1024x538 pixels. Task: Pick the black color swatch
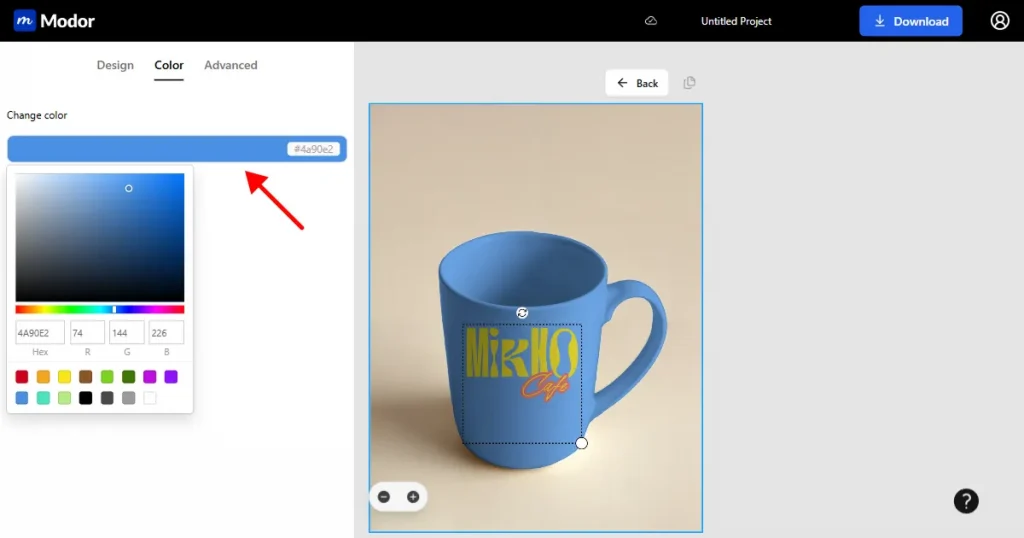pyautogui.click(x=86, y=398)
